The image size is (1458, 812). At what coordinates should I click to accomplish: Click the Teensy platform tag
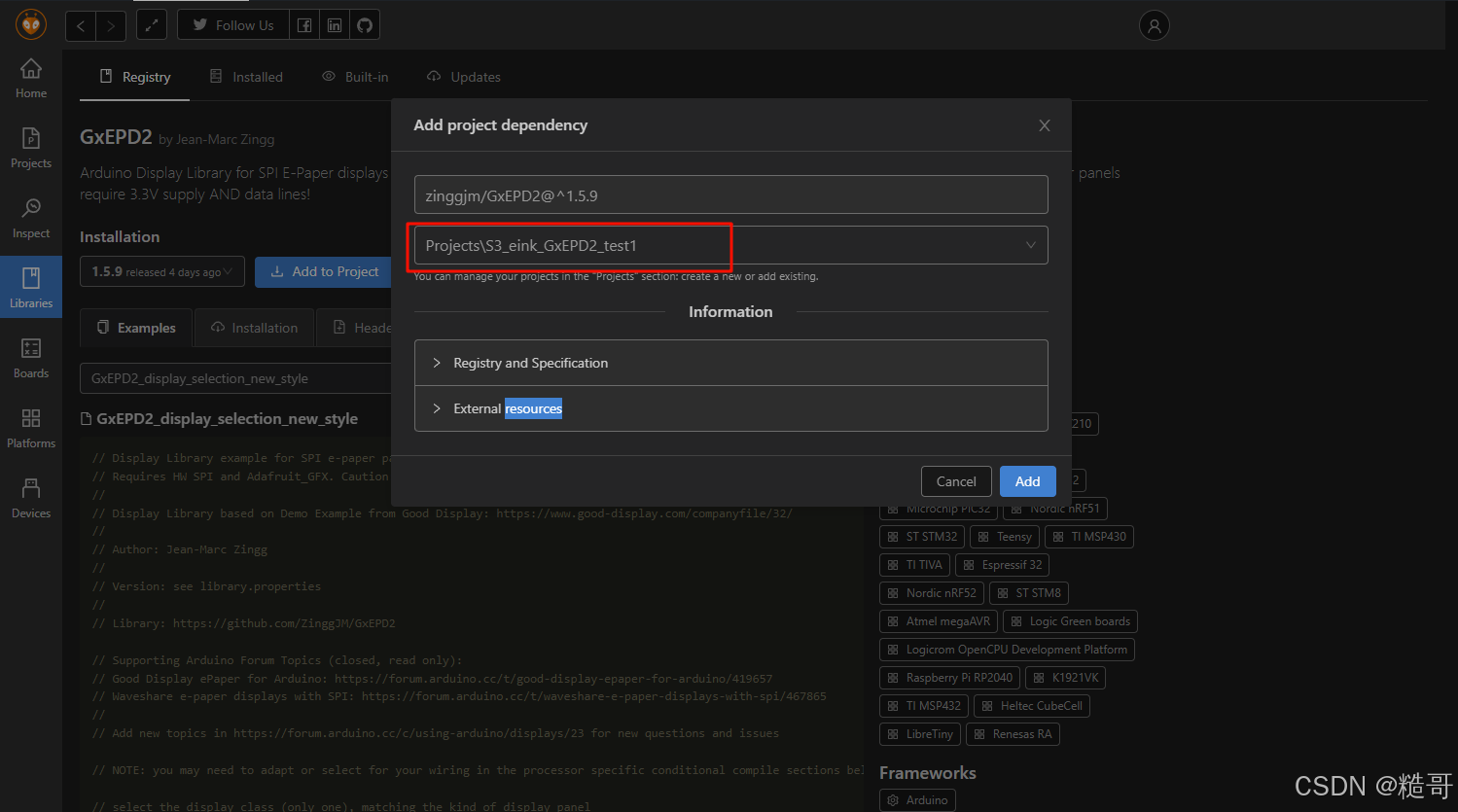tap(1005, 537)
